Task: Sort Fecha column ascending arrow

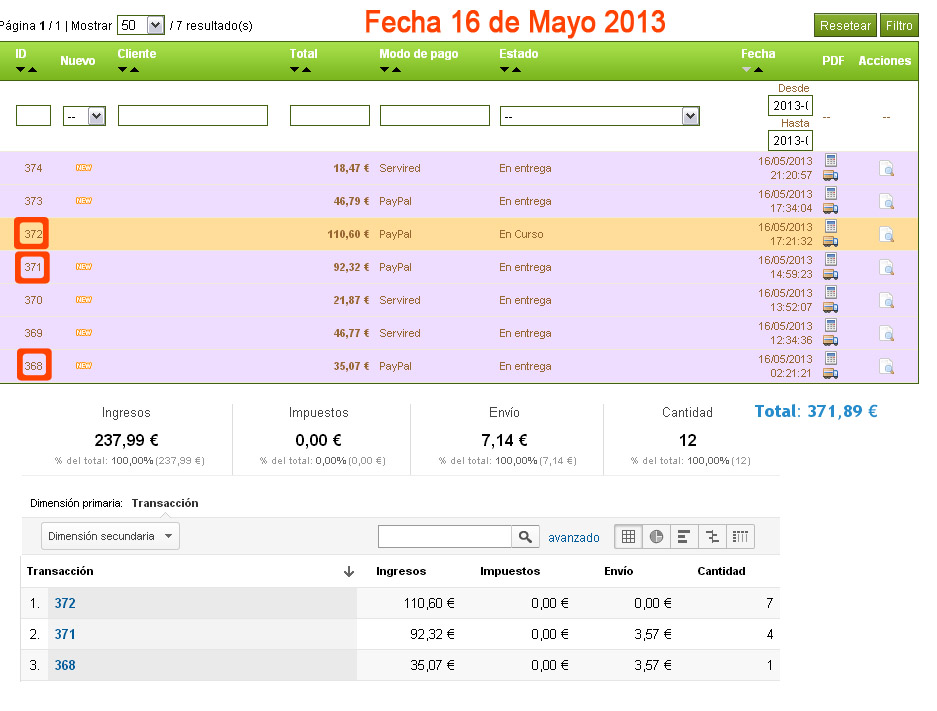Action: [758, 69]
